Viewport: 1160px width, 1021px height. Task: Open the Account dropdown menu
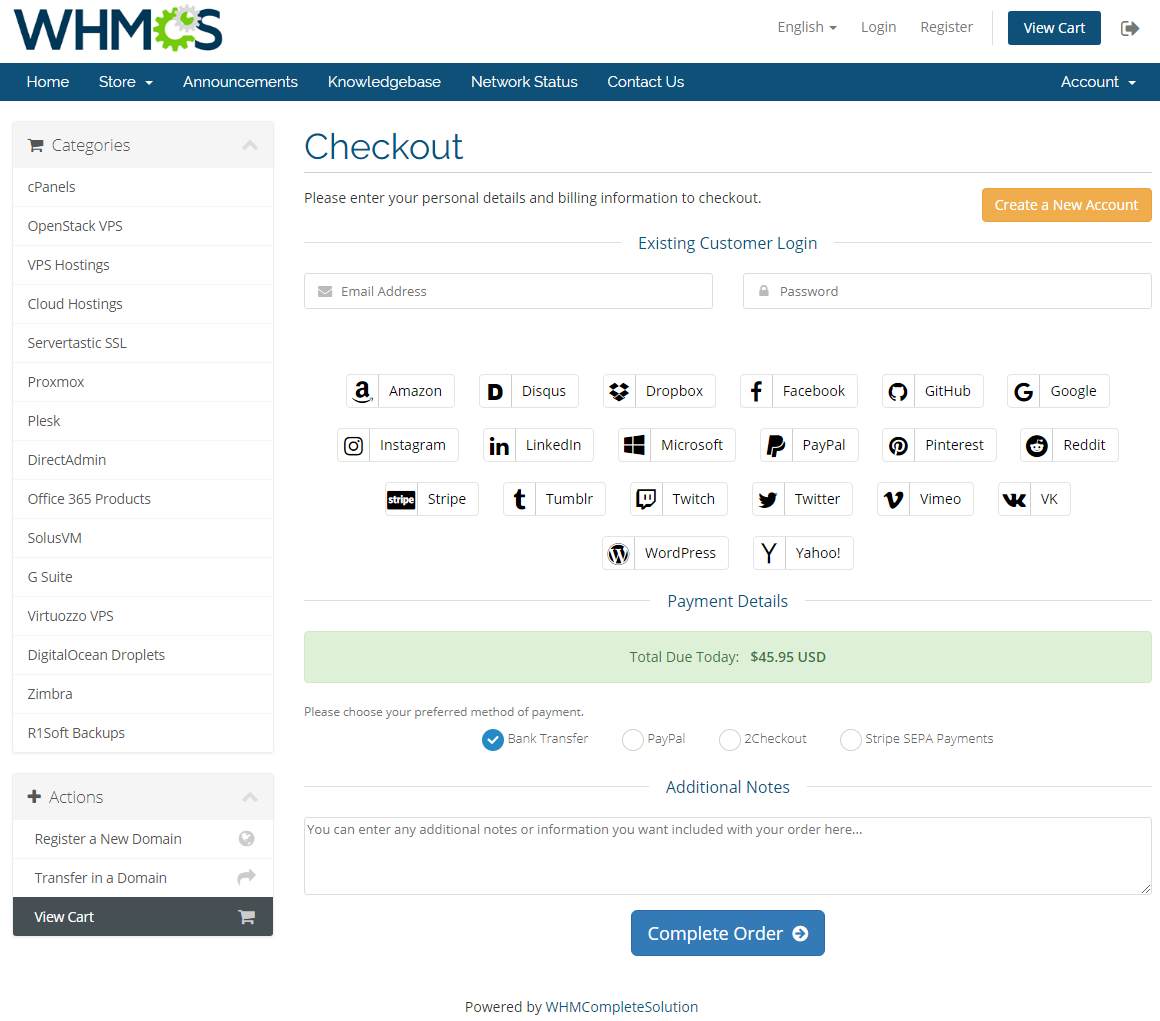(1098, 82)
